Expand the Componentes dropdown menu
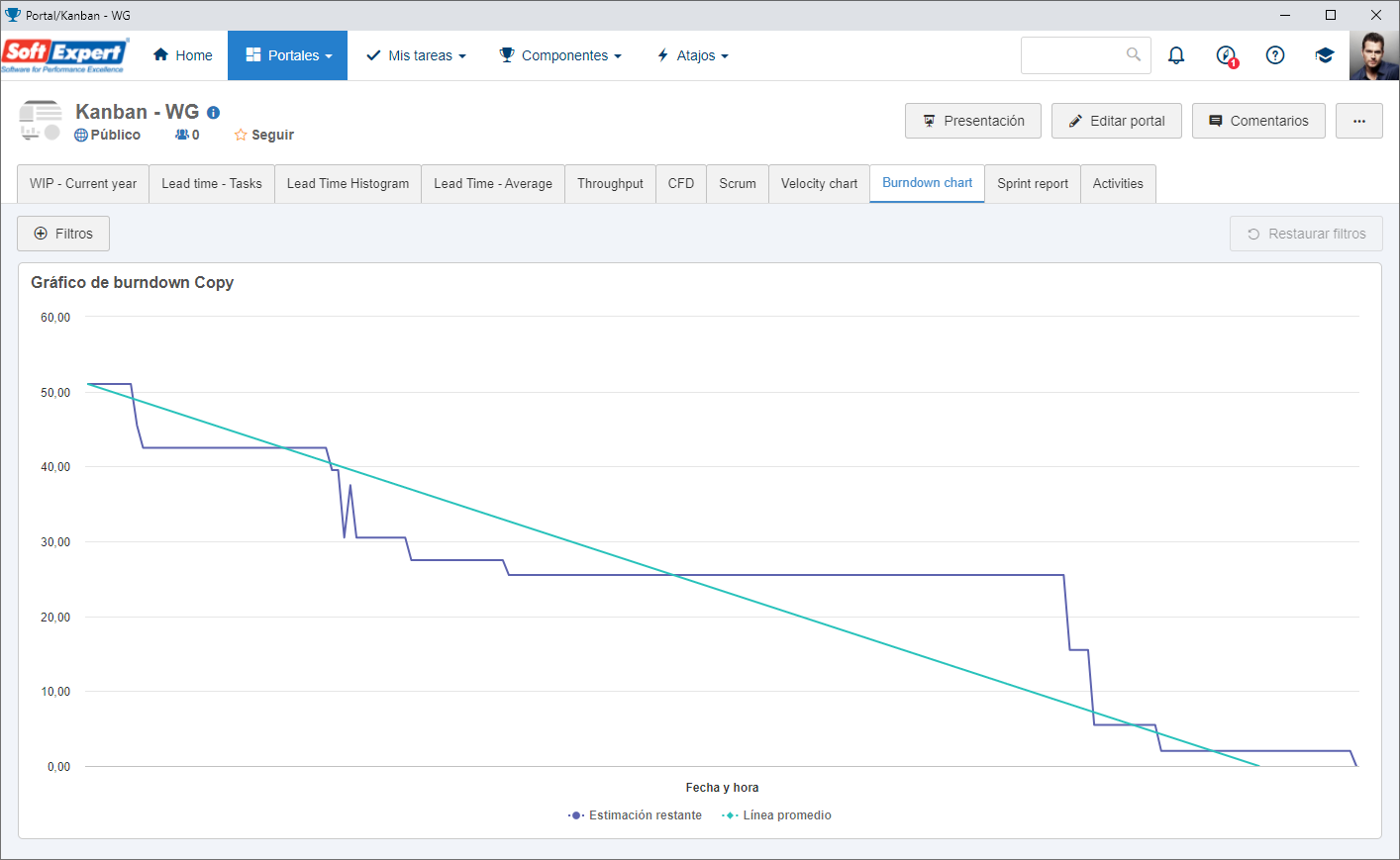This screenshot has width=1400, height=860. click(x=560, y=55)
